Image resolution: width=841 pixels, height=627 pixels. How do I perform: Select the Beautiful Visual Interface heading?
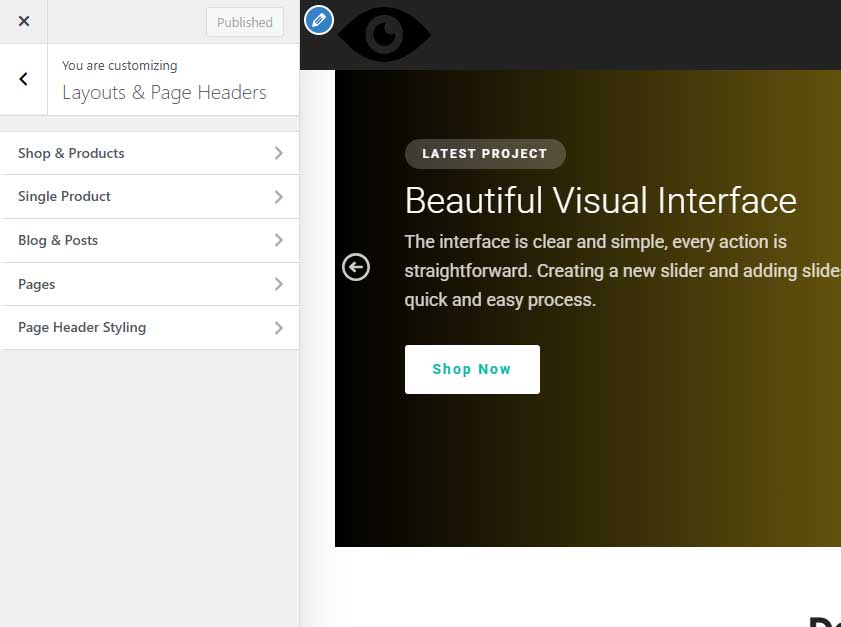(x=600, y=201)
